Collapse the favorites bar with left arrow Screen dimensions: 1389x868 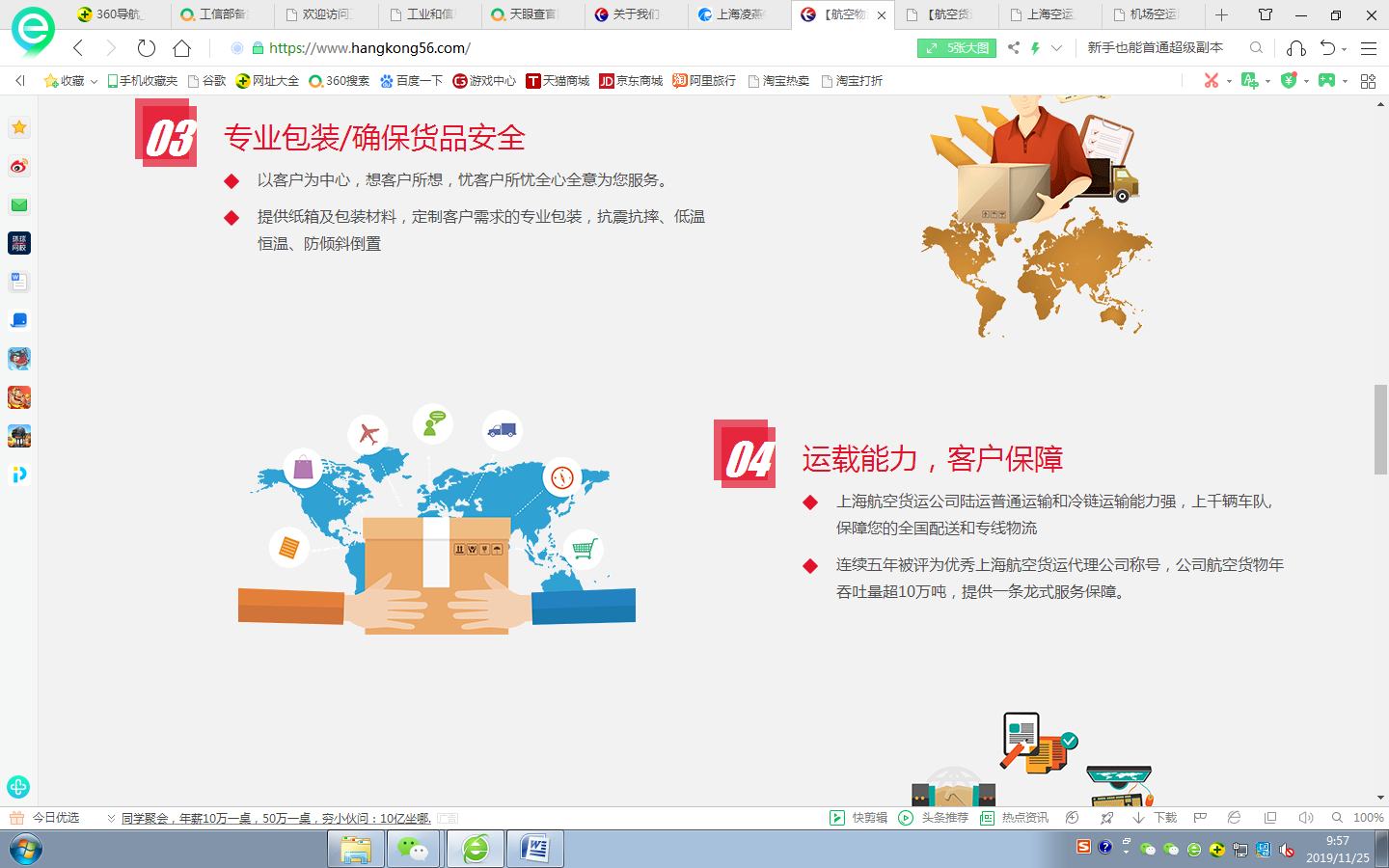(20, 81)
